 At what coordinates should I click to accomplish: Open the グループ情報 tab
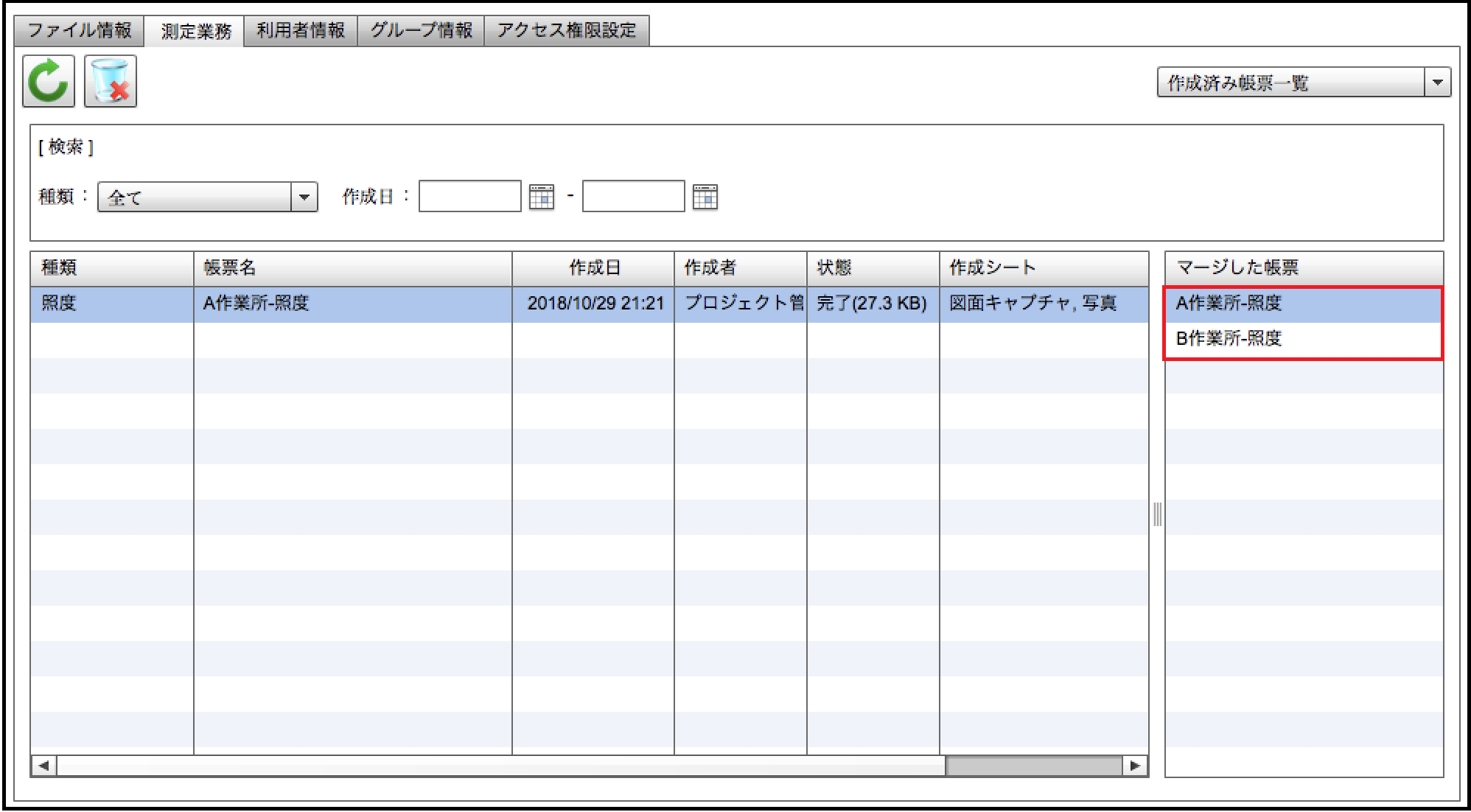421,30
